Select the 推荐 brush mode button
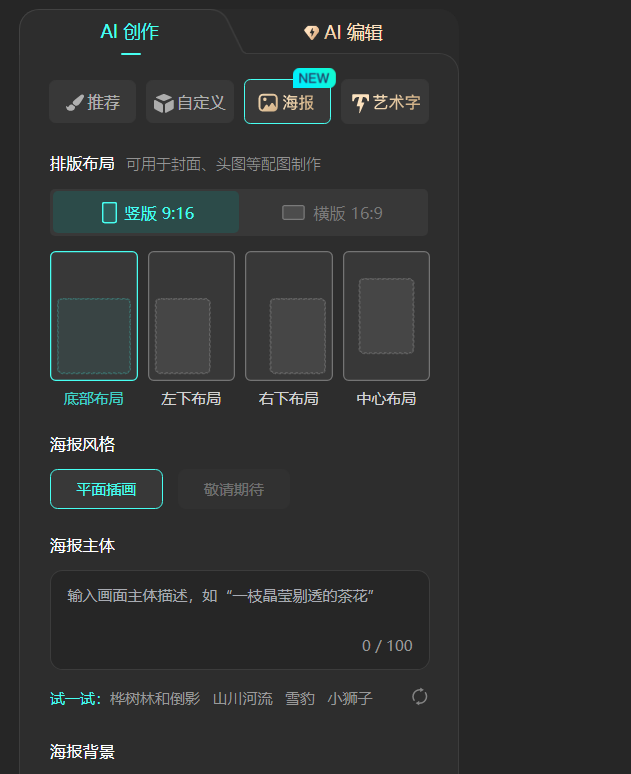 [93, 102]
